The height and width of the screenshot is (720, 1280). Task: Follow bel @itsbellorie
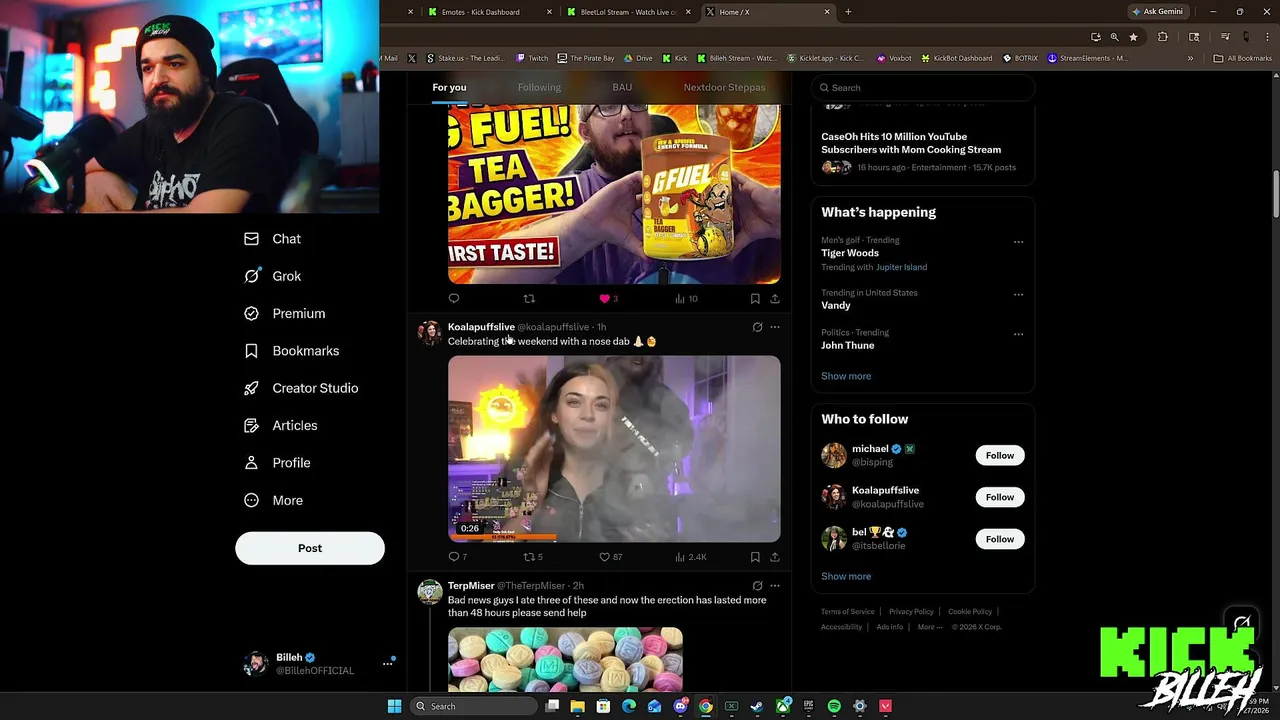pos(1000,539)
